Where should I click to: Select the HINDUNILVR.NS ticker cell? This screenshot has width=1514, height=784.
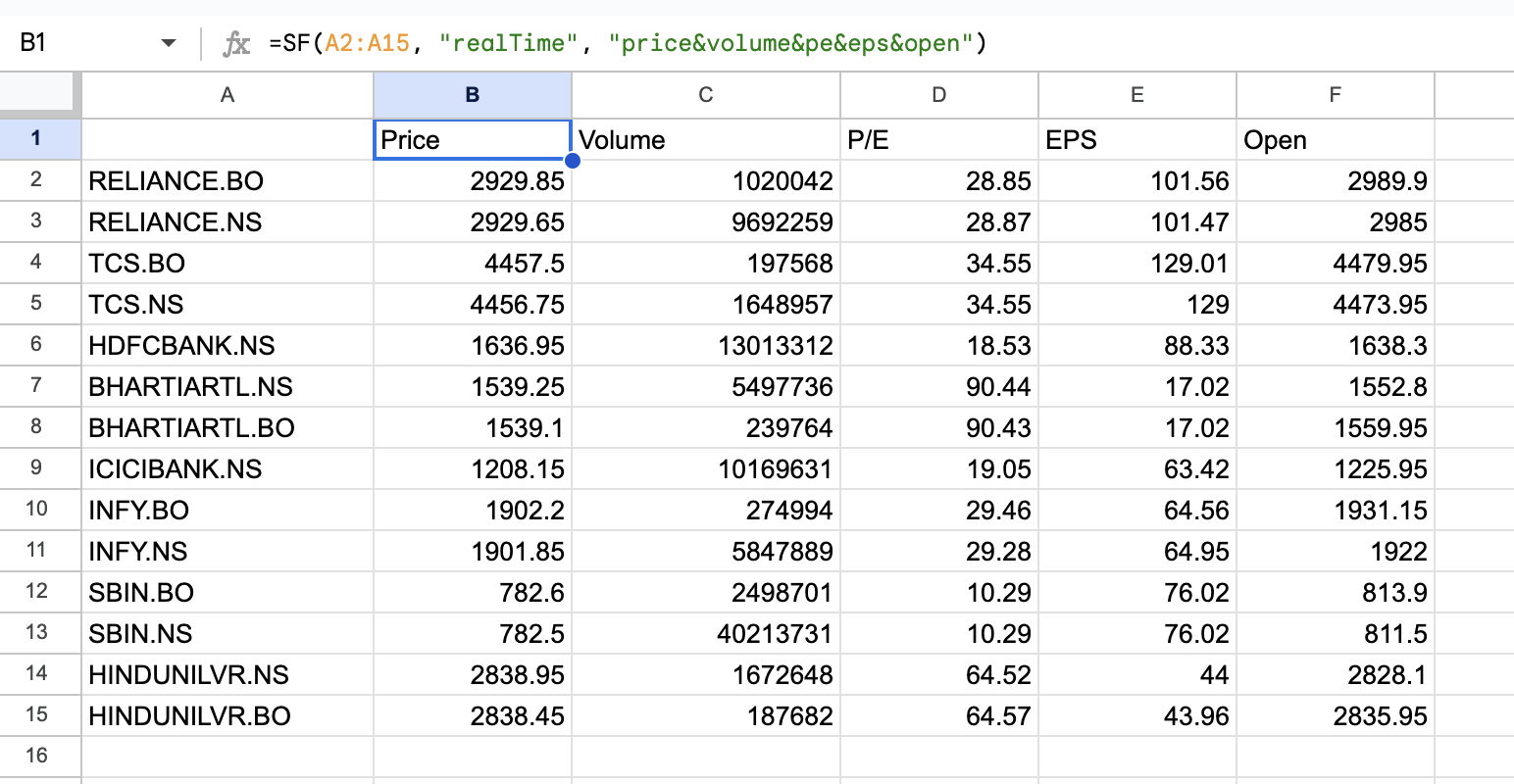coord(227,674)
